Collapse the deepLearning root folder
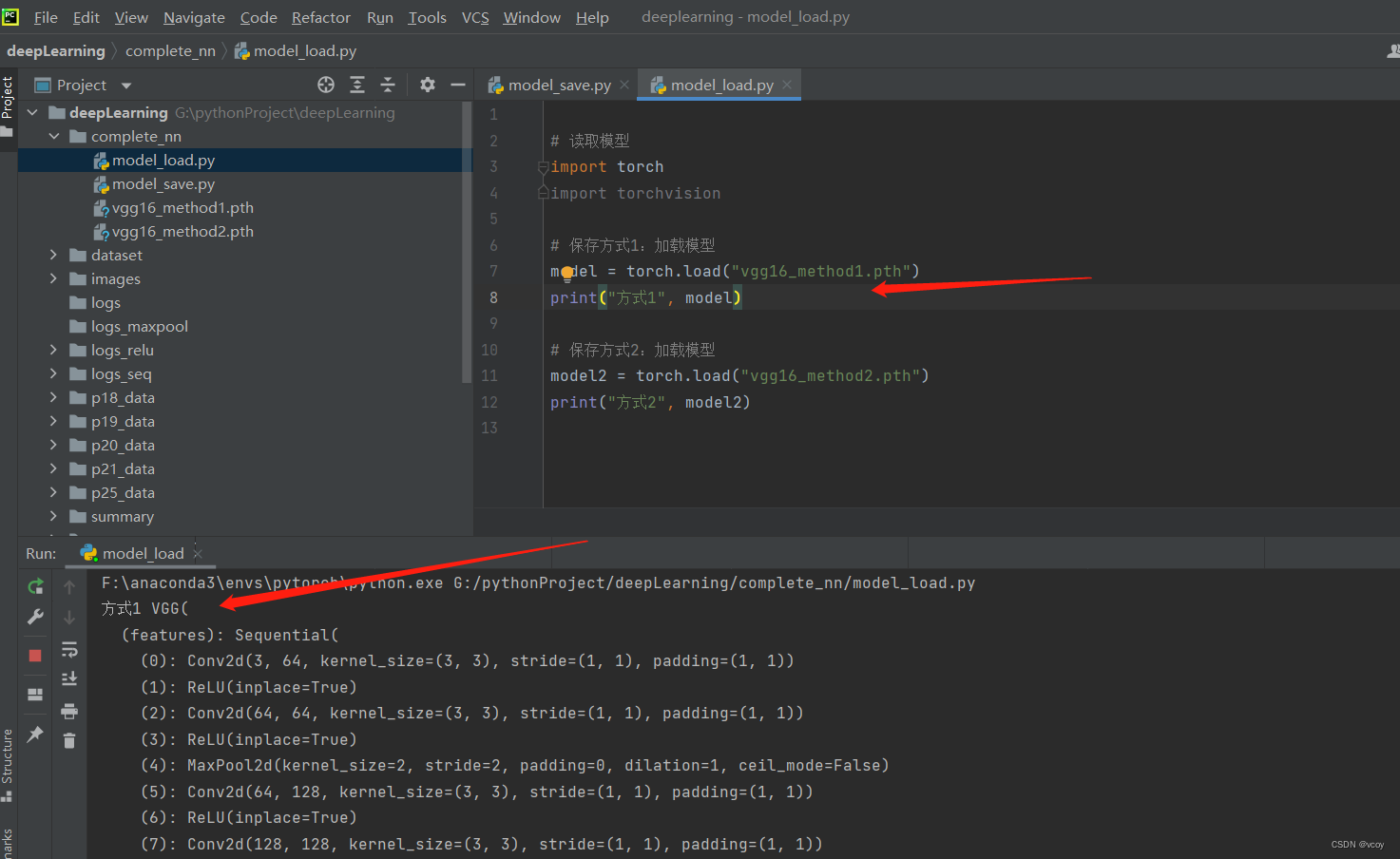The image size is (1400, 859). pyautogui.click(x=32, y=112)
